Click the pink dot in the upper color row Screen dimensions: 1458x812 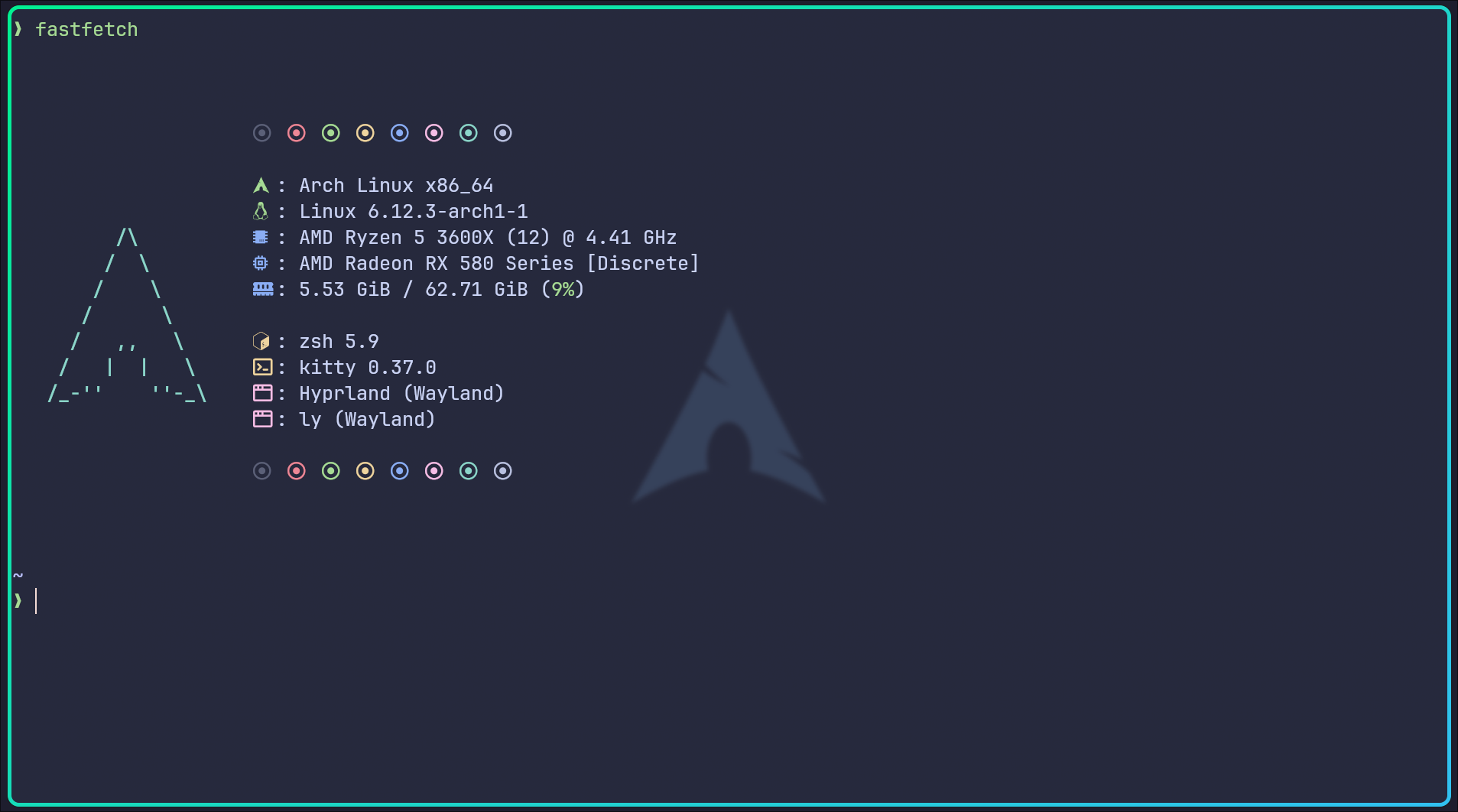(434, 133)
